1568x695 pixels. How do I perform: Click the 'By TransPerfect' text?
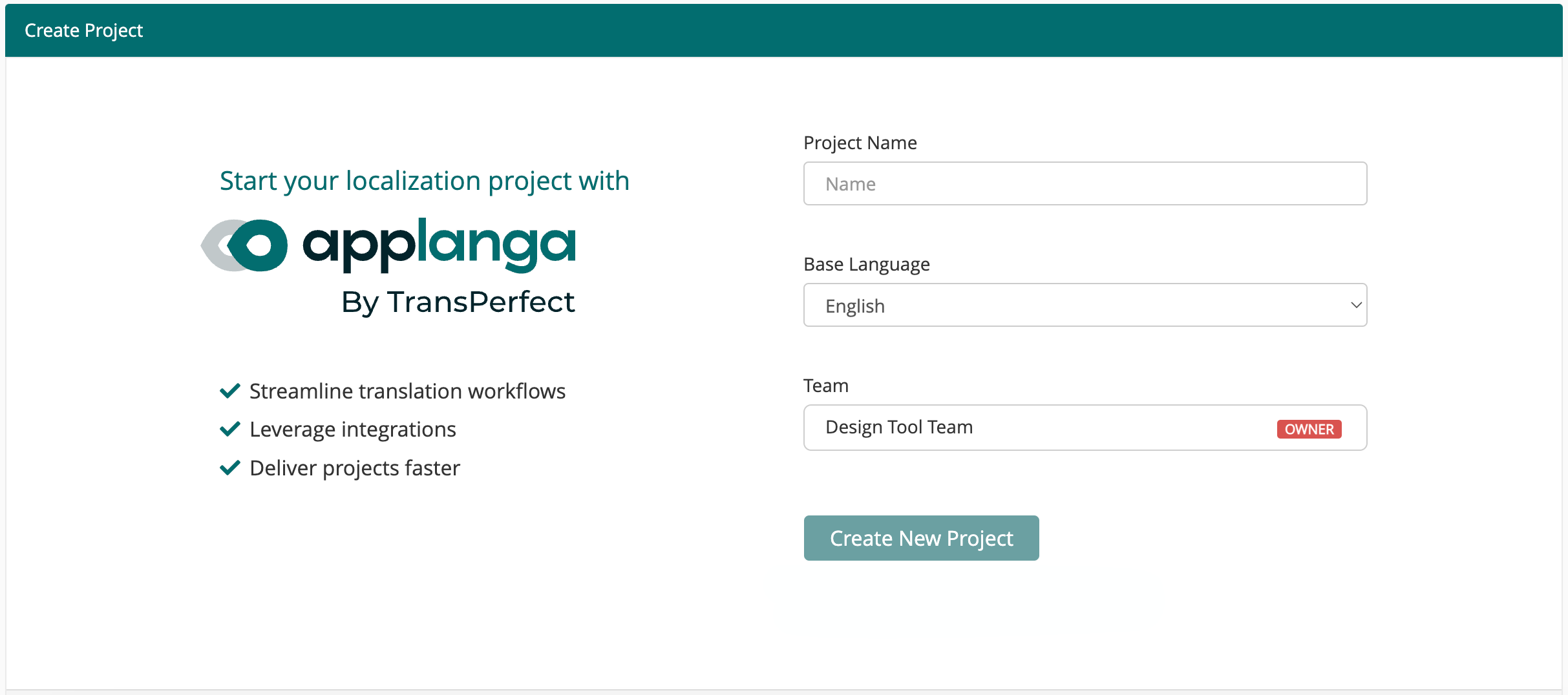coord(458,302)
